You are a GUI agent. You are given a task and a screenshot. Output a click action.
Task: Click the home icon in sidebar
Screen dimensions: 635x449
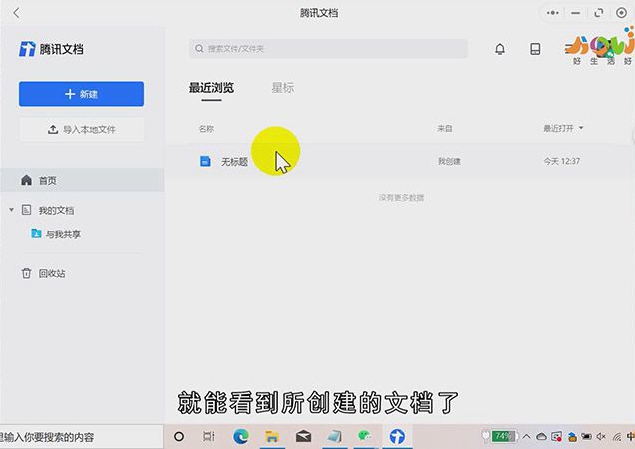26,180
